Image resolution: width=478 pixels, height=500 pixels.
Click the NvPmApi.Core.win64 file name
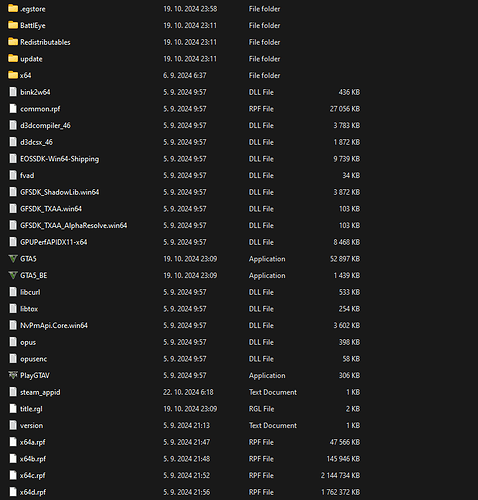click(x=54, y=326)
